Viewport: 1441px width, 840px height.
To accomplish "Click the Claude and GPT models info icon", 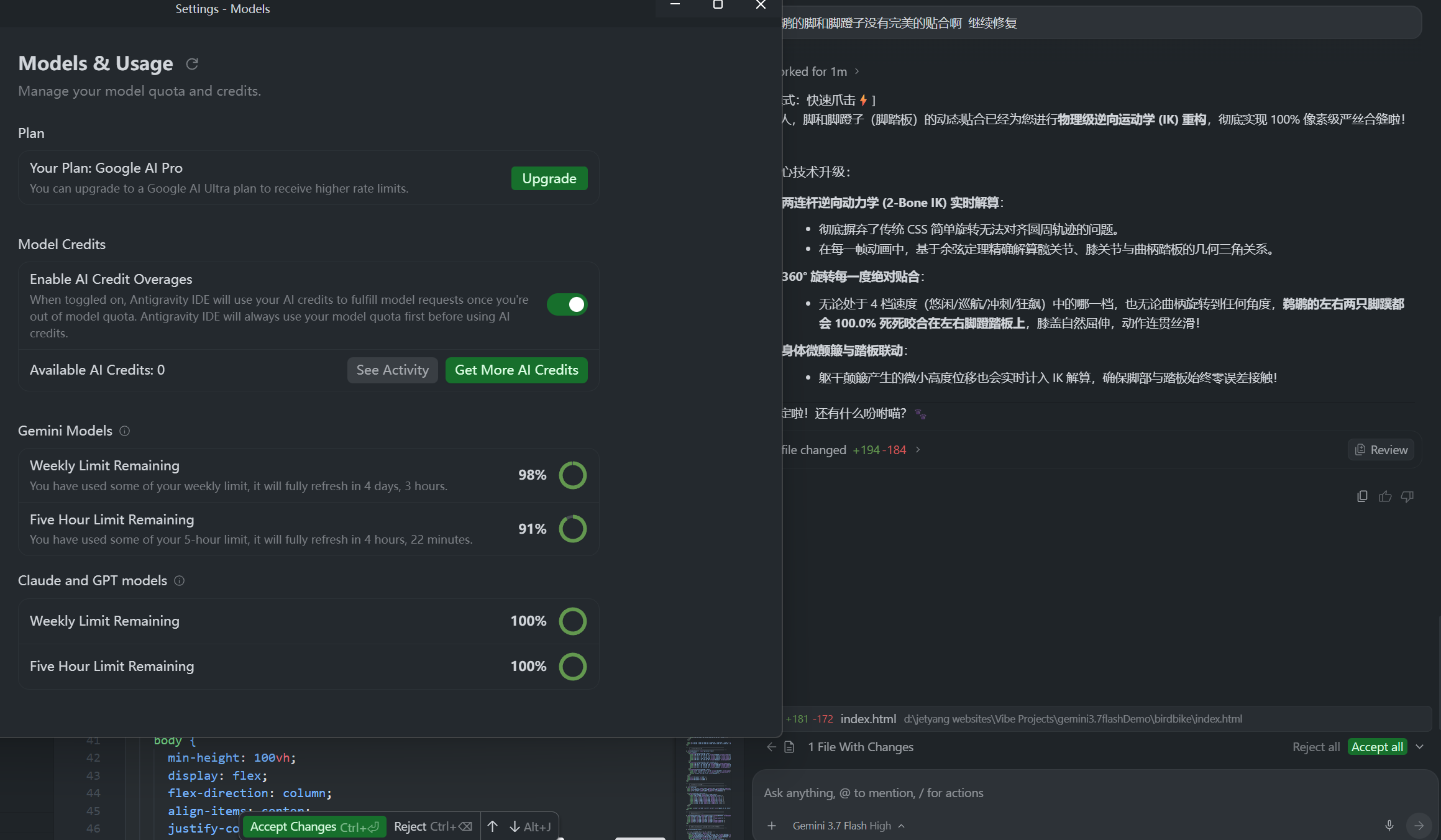I will tap(179, 580).
